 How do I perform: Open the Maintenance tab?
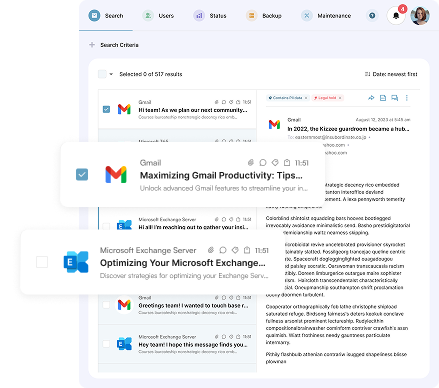(326, 16)
